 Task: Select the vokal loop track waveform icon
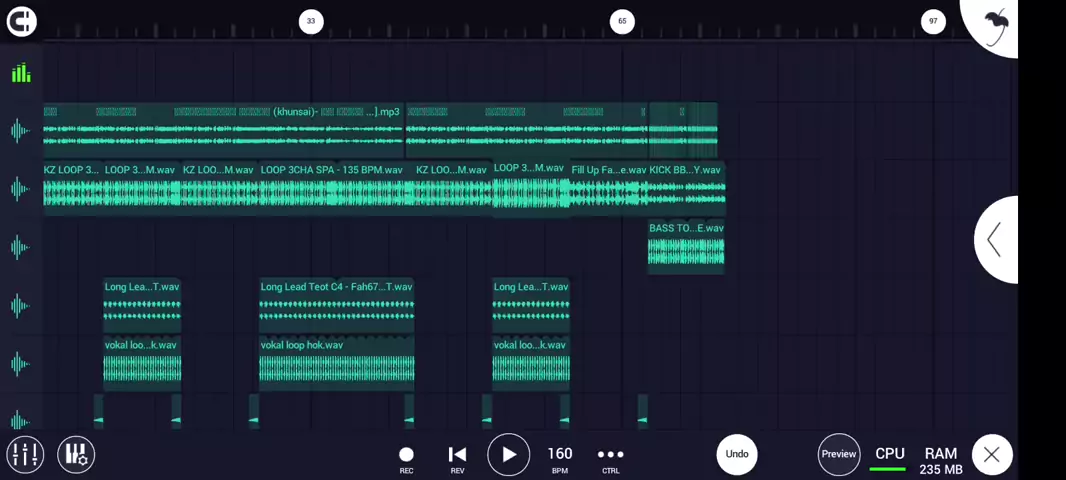(x=21, y=364)
